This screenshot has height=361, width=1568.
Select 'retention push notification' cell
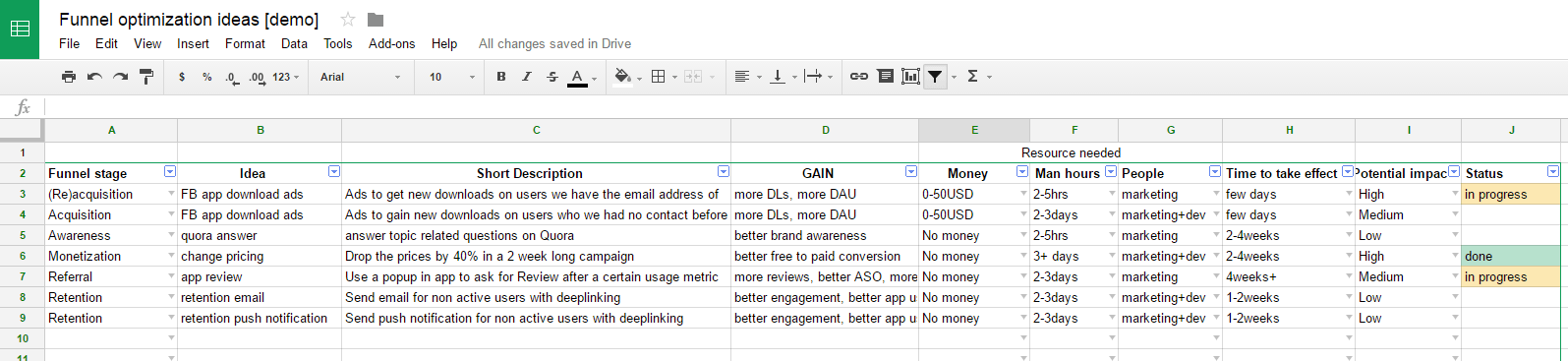[260, 318]
